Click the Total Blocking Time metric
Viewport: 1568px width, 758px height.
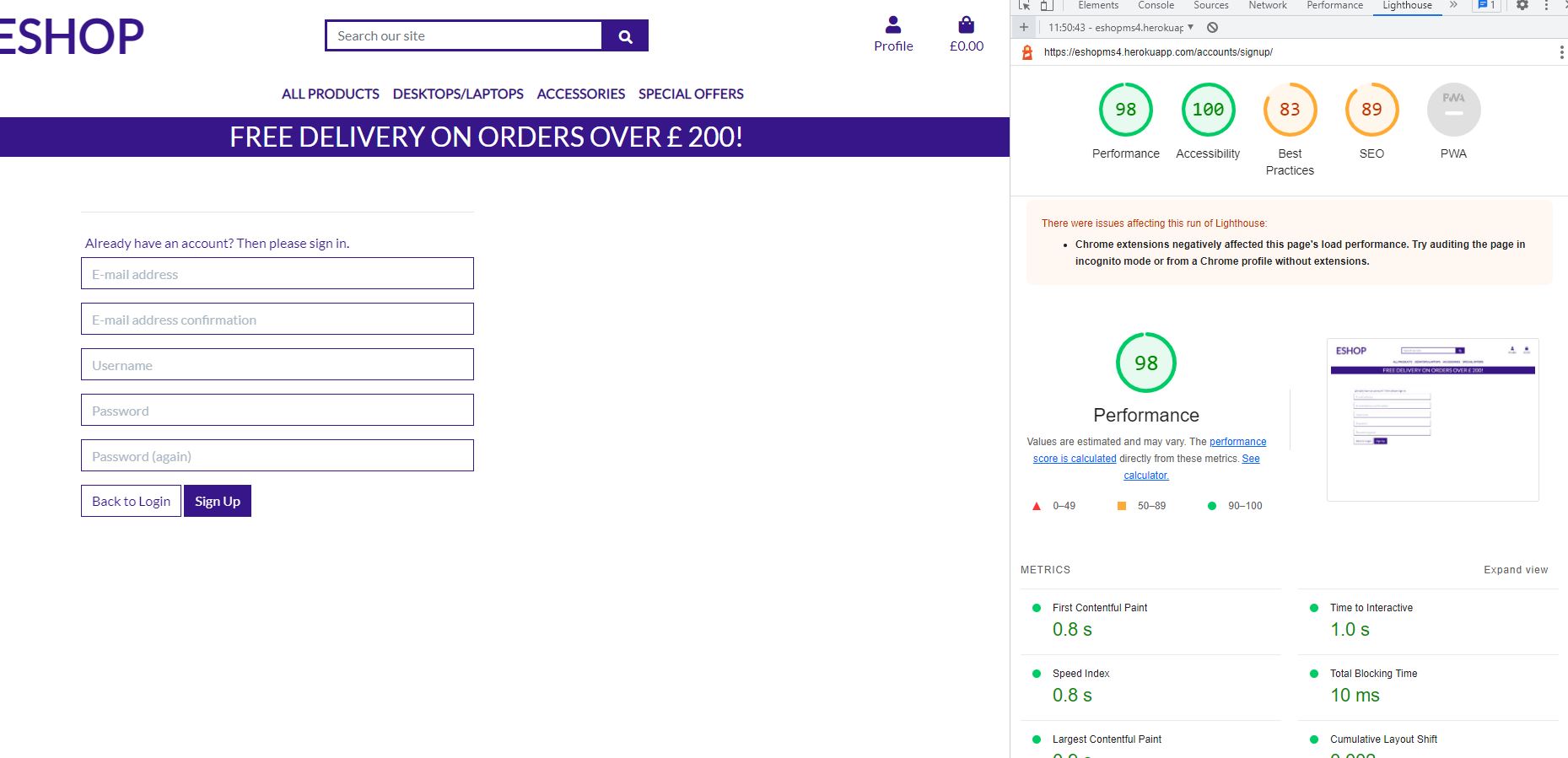click(x=1428, y=686)
